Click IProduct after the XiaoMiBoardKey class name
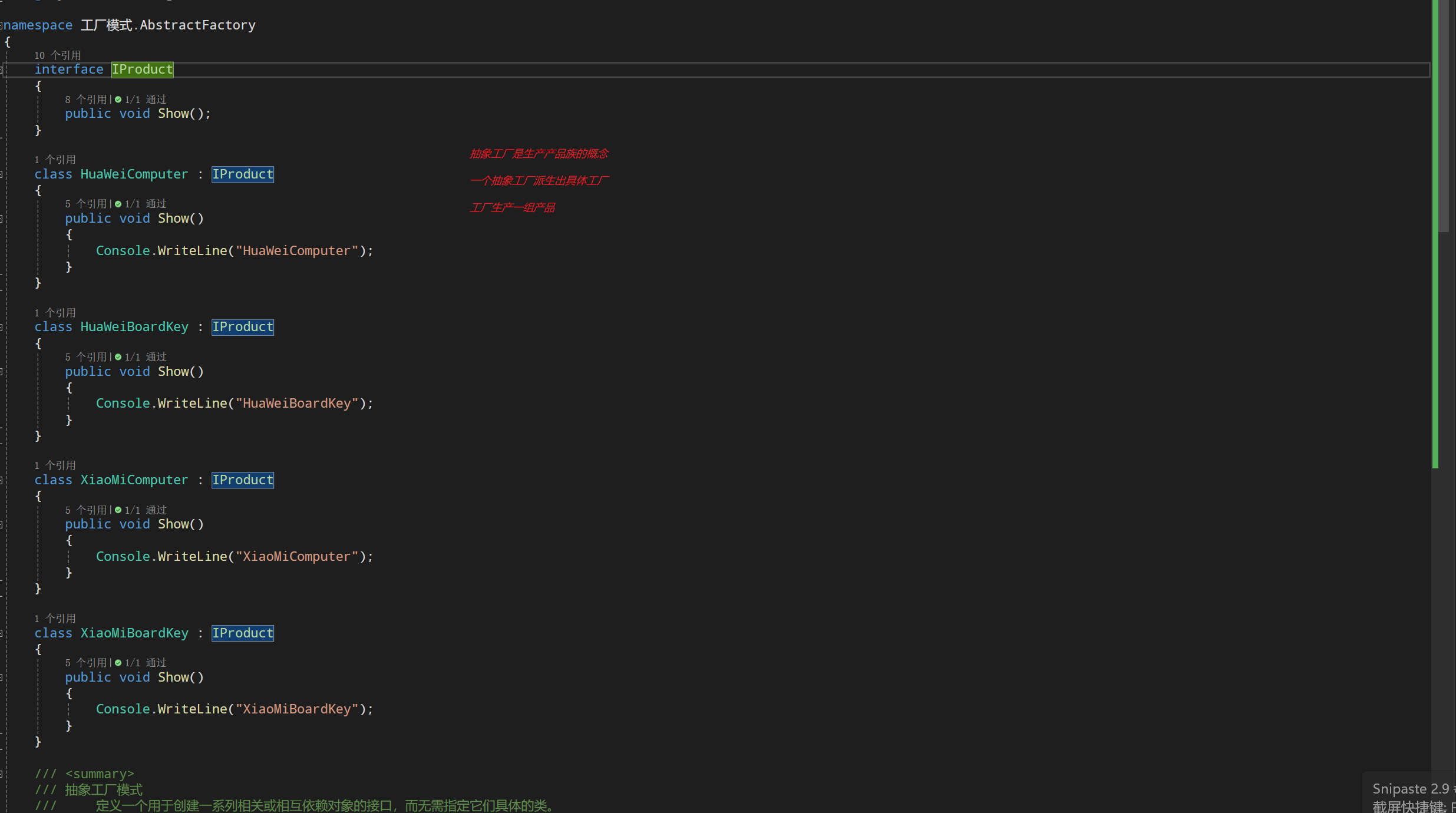This screenshot has height=813, width=1456. (x=243, y=633)
